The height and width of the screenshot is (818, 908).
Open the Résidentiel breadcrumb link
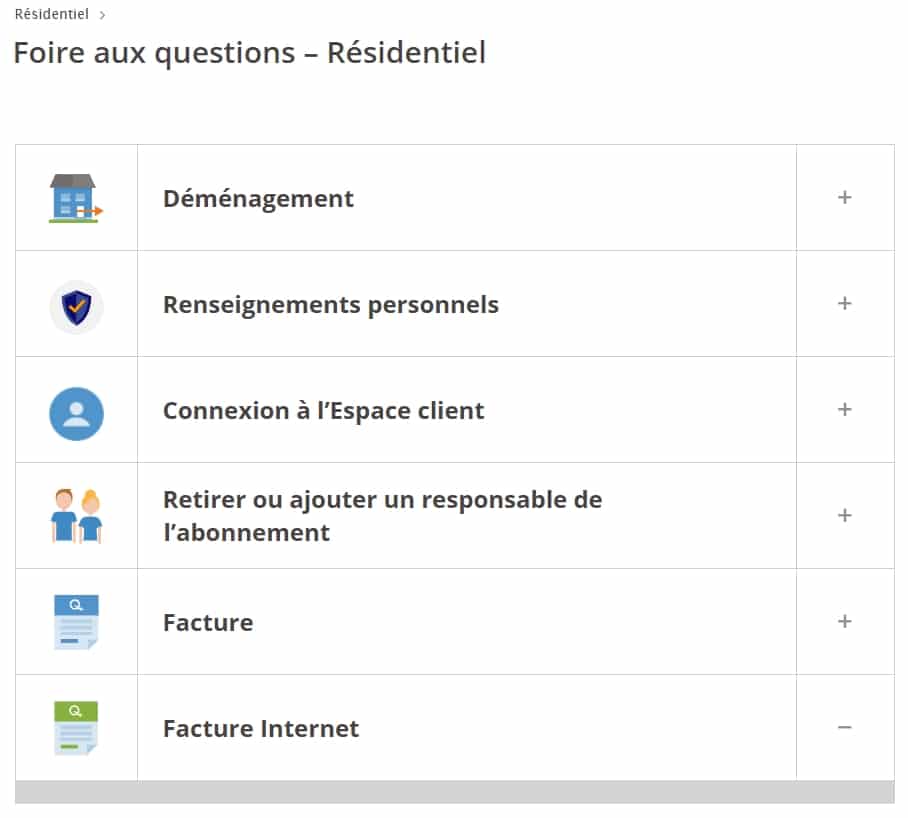click(51, 14)
